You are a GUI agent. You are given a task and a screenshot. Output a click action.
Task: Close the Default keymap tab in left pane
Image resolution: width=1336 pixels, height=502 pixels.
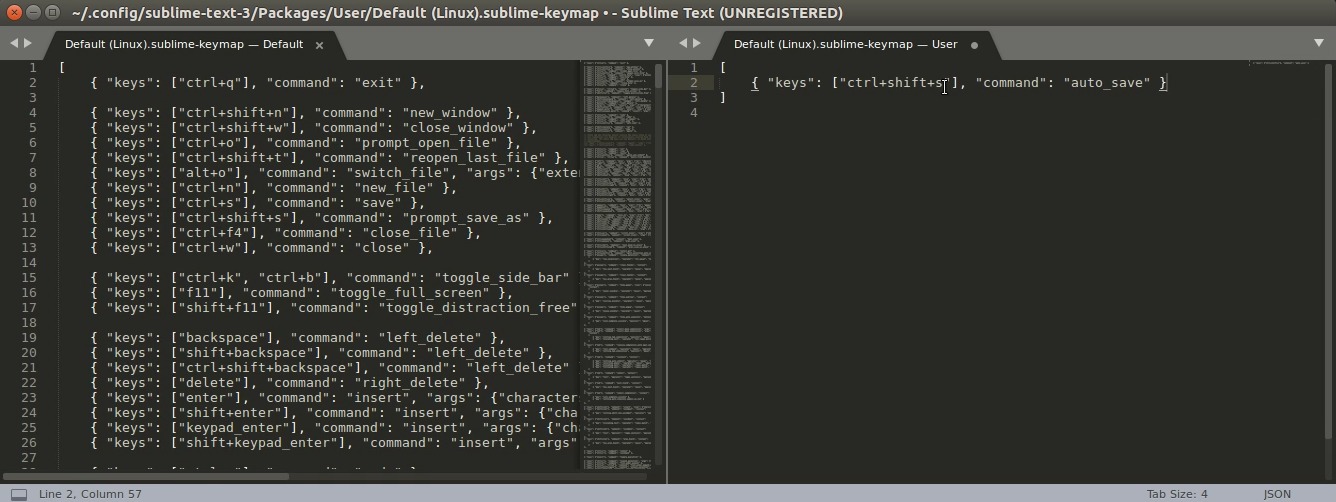320,45
